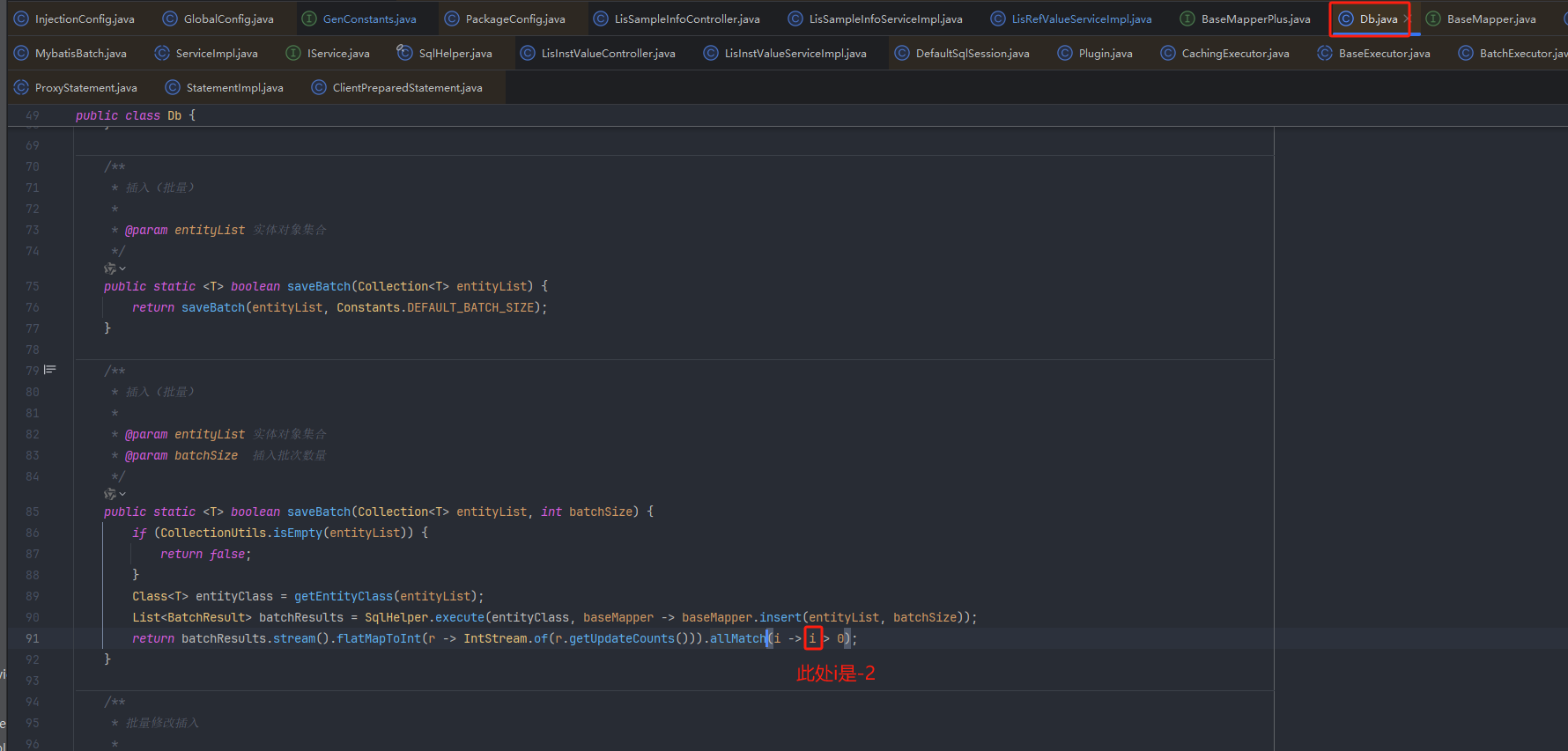Switch to the InjectionConfig.java tab

85,18
